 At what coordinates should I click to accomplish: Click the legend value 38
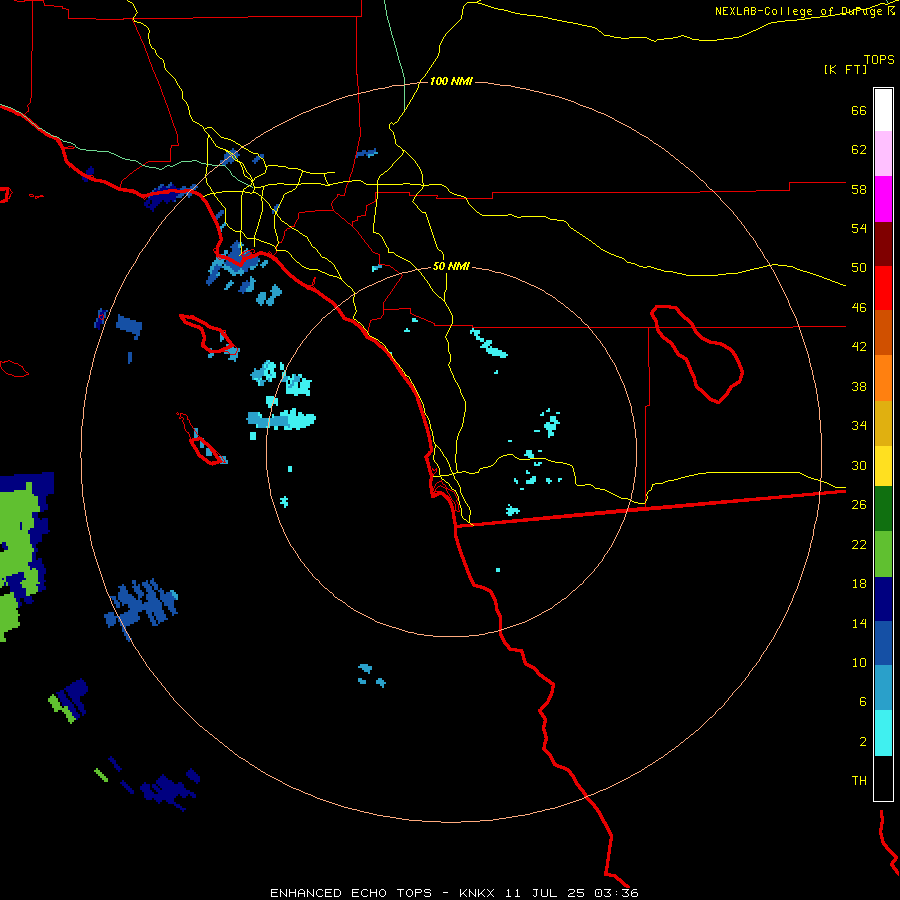859,386
